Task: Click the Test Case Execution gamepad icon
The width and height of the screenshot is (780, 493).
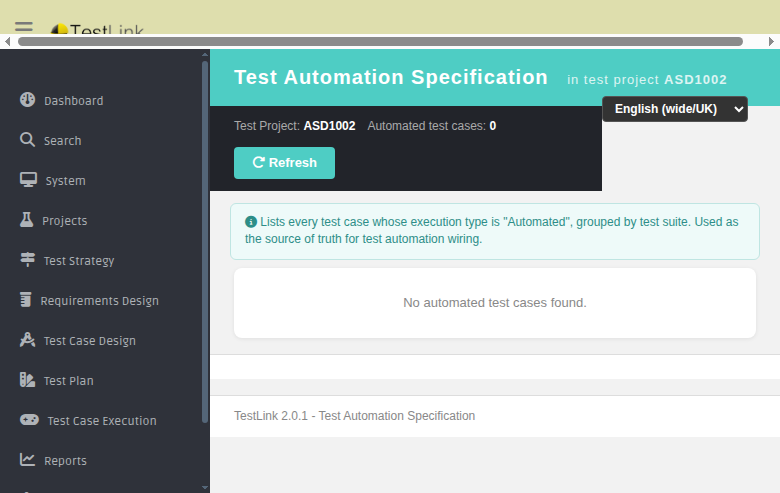Action: click(x=29, y=420)
